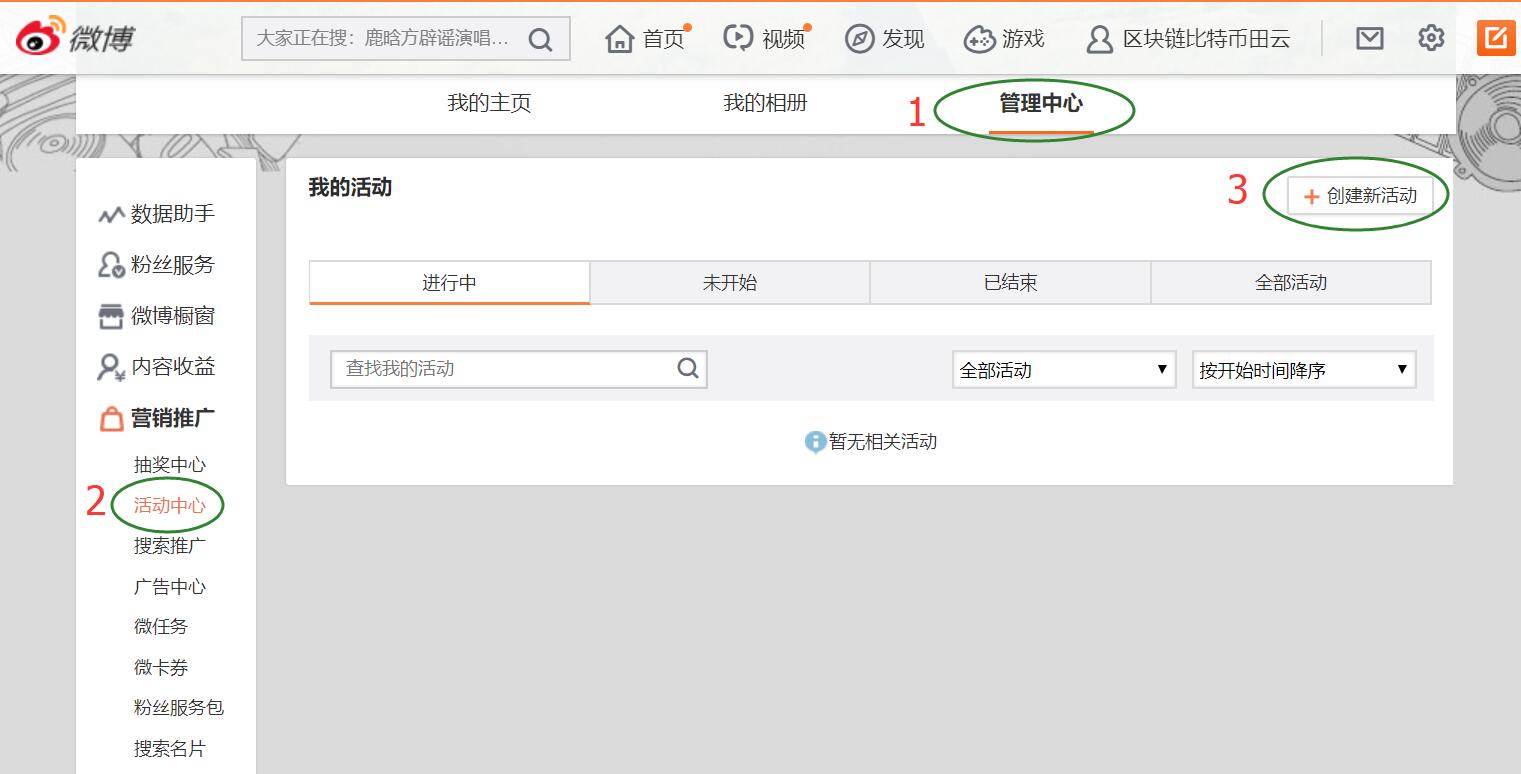Image resolution: width=1521 pixels, height=774 pixels.
Task: Click the user profile avatar icon
Action: (x=1099, y=39)
